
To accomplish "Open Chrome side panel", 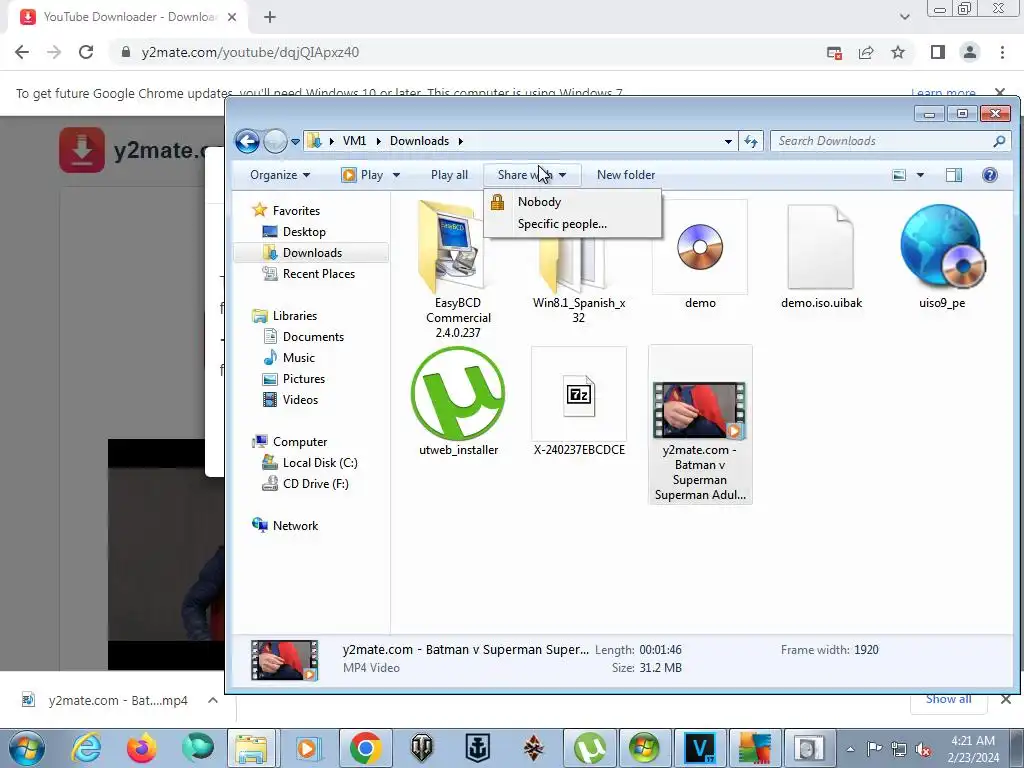I will click(938, 52).
